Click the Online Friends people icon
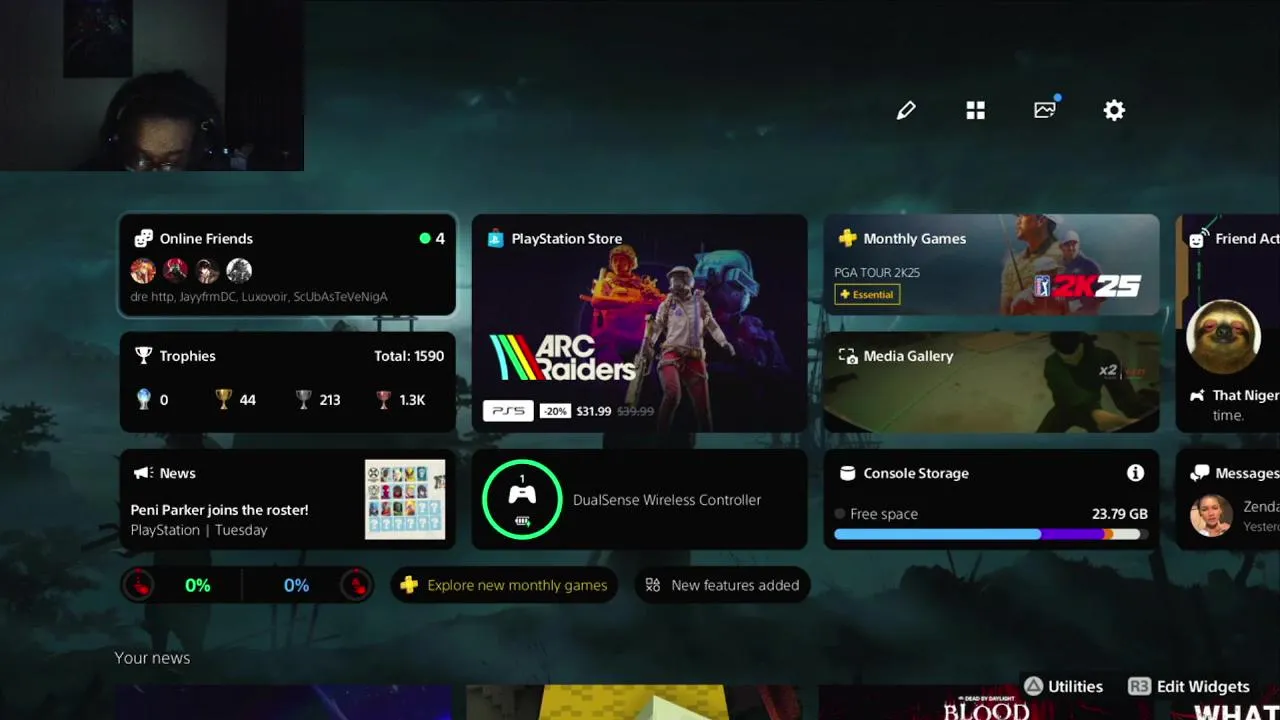Viewport: 1280px width, 720px height. tap(144, 238)
